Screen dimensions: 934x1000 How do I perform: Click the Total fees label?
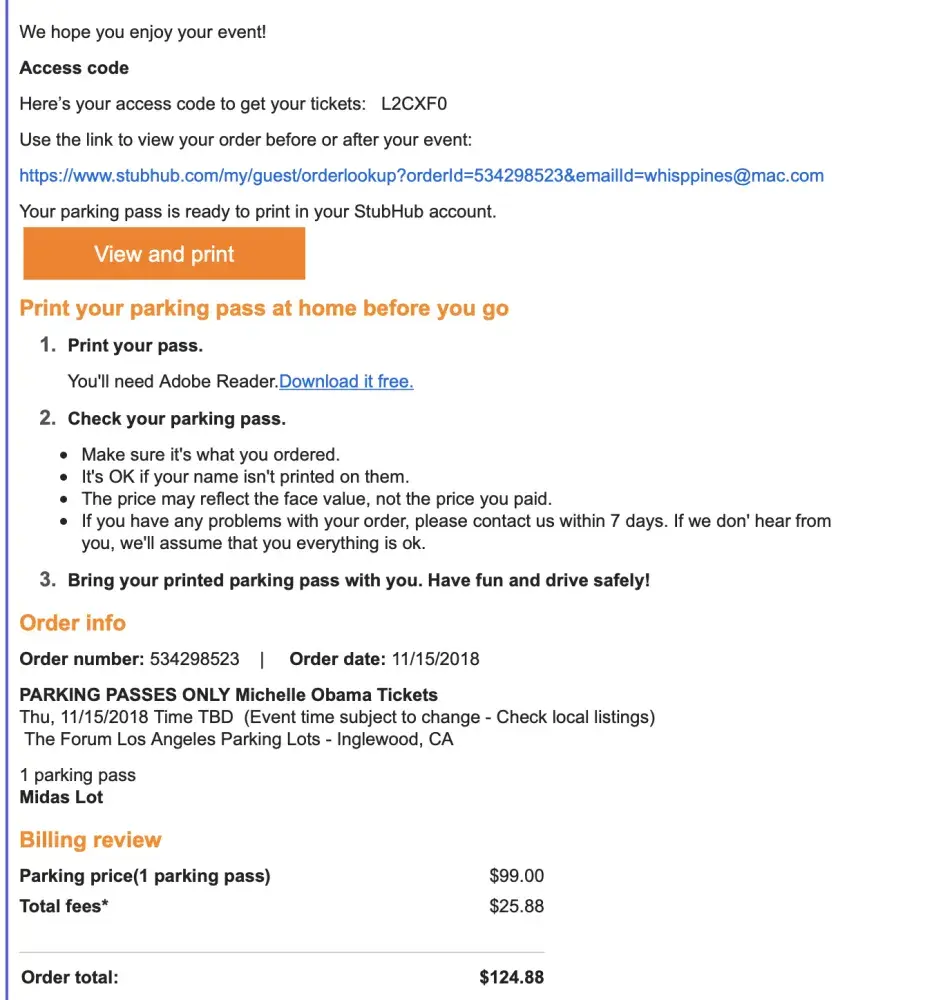[x=63, y=907]
